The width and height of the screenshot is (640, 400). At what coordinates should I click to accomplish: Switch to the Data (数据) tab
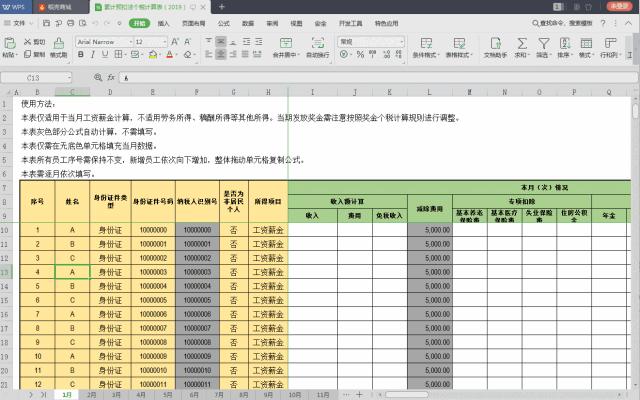click(x=248, y=23)
